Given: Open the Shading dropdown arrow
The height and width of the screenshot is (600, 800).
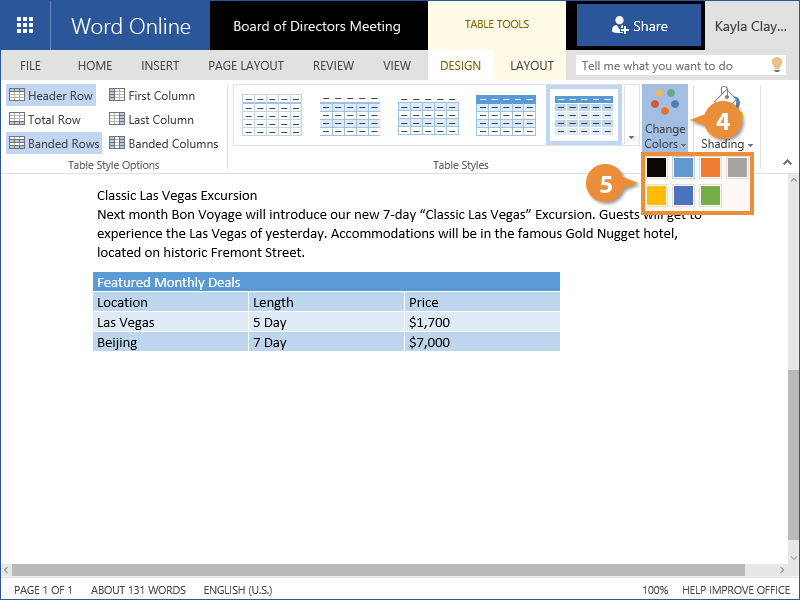Looking at the screenshot, I should (750, 145).
